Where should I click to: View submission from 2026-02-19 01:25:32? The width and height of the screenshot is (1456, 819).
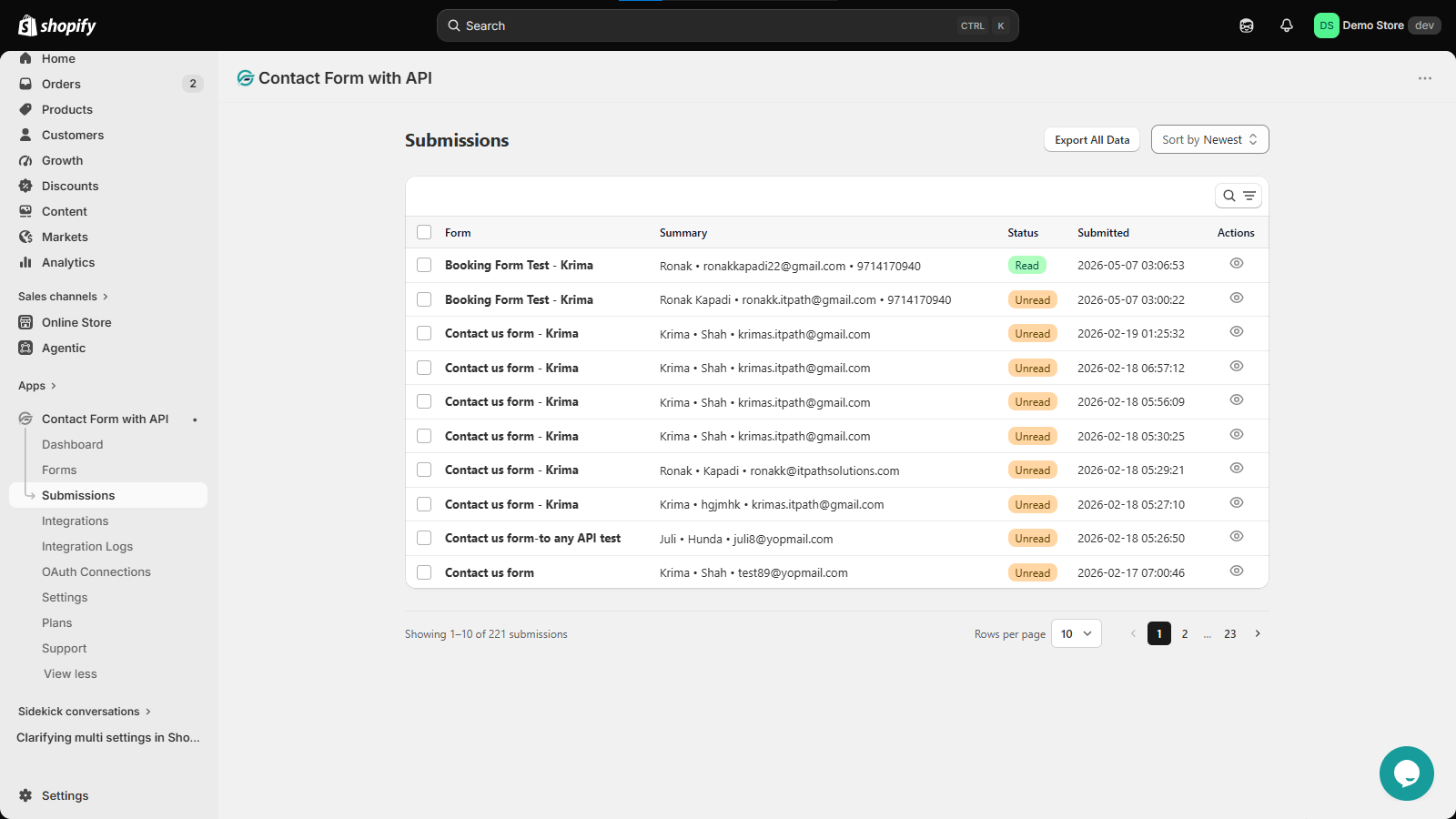tap(1237, 331)
